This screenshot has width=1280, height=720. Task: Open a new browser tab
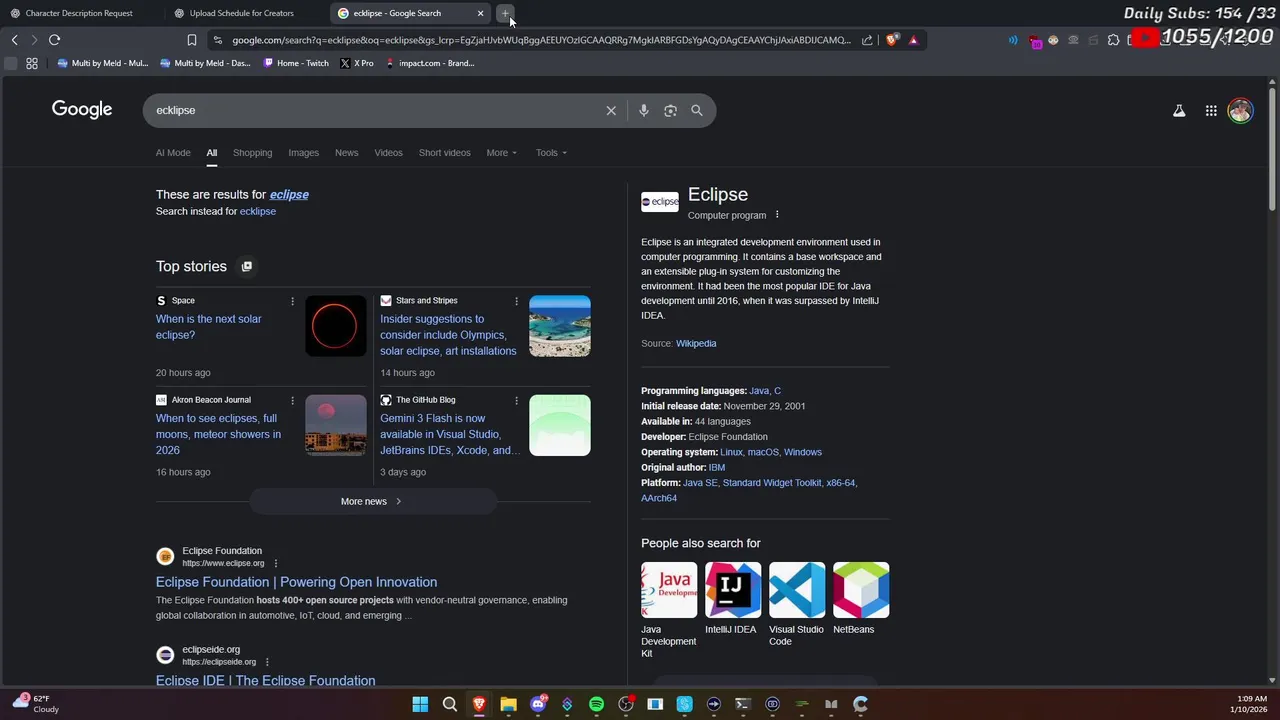click(x=505, y=13)
